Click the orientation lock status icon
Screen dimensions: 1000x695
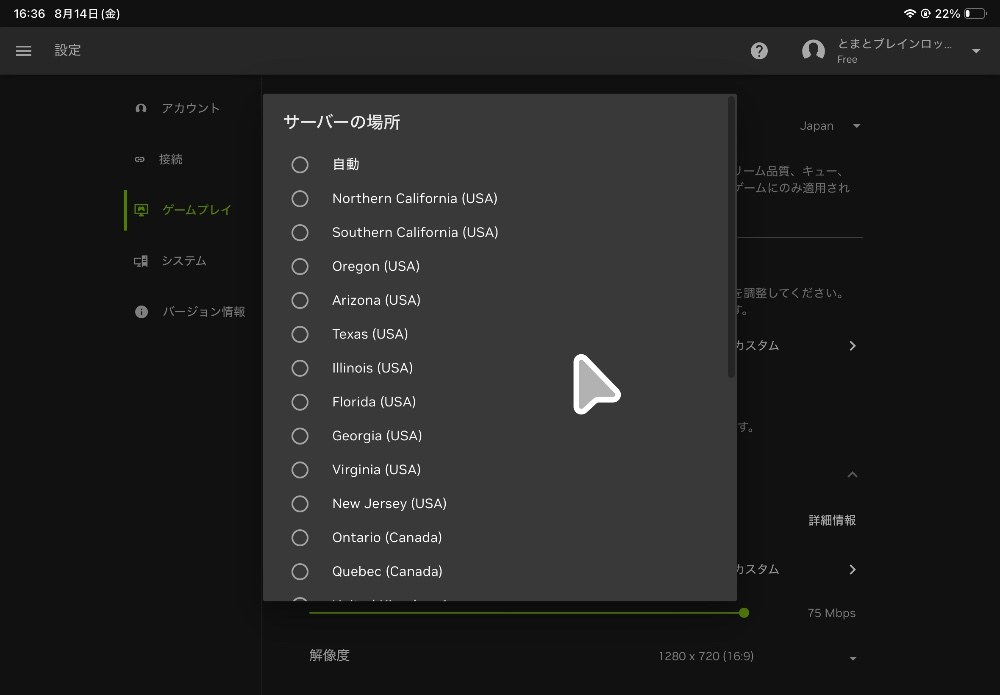tap(925, 13)
